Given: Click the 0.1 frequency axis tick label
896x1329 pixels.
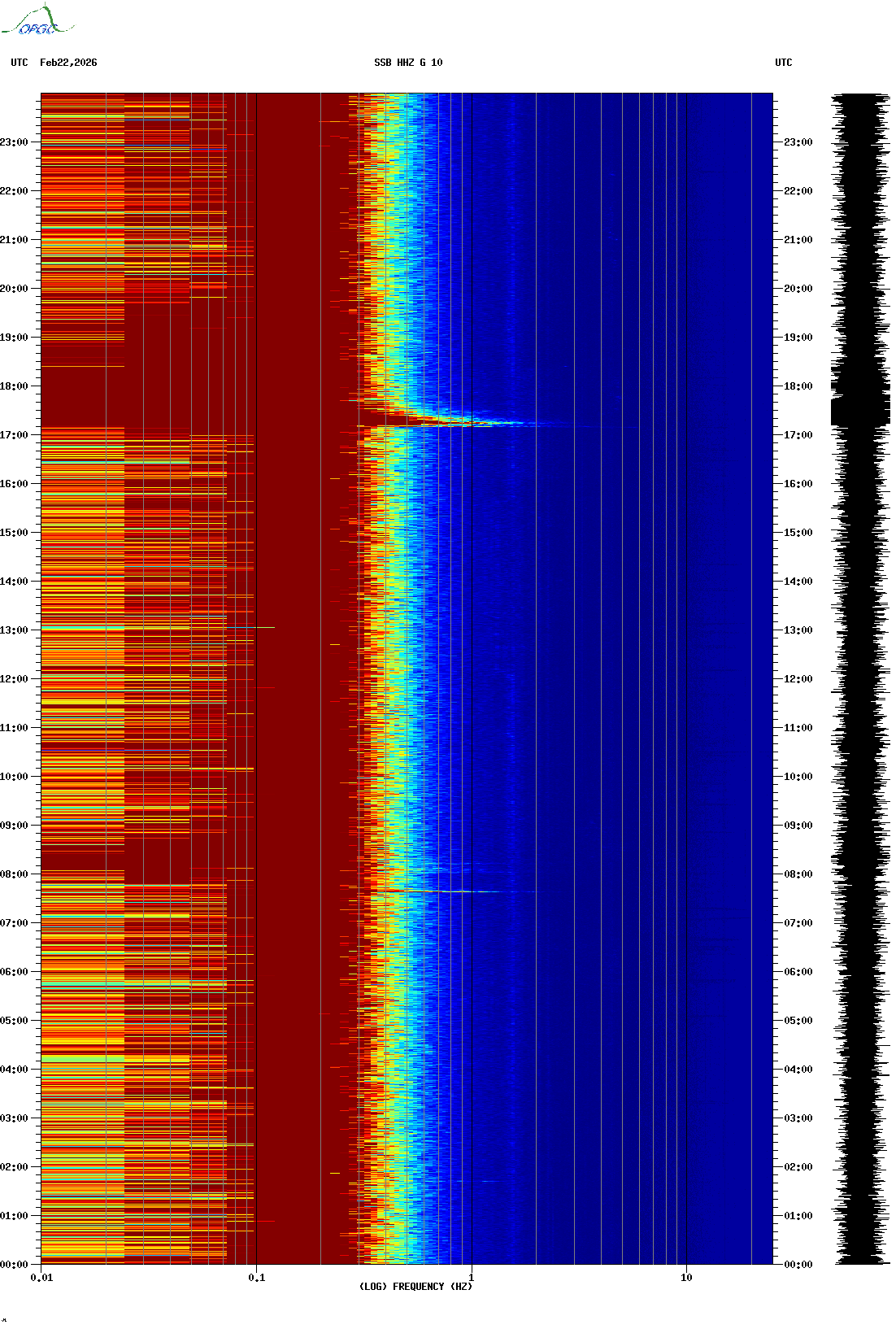Looking at the screenshot, I should pyautogui.click(x=256, y=1277).
